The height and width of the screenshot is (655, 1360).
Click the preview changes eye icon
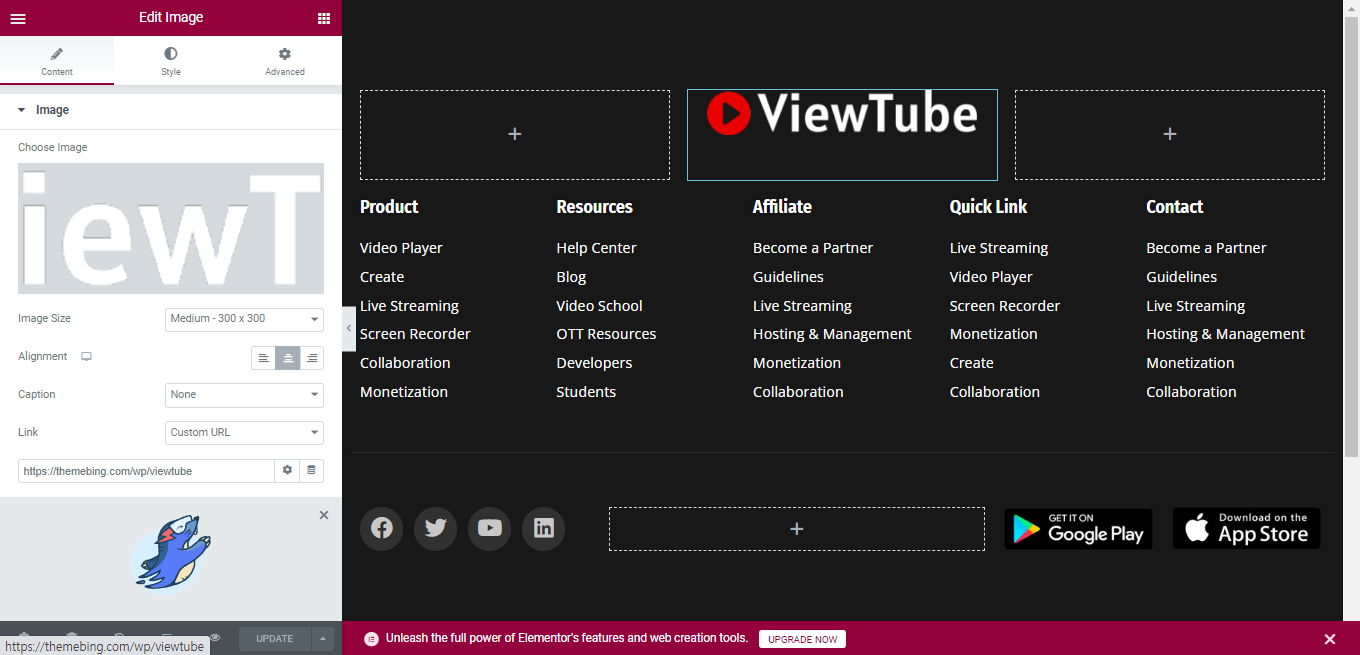(214, 636)
